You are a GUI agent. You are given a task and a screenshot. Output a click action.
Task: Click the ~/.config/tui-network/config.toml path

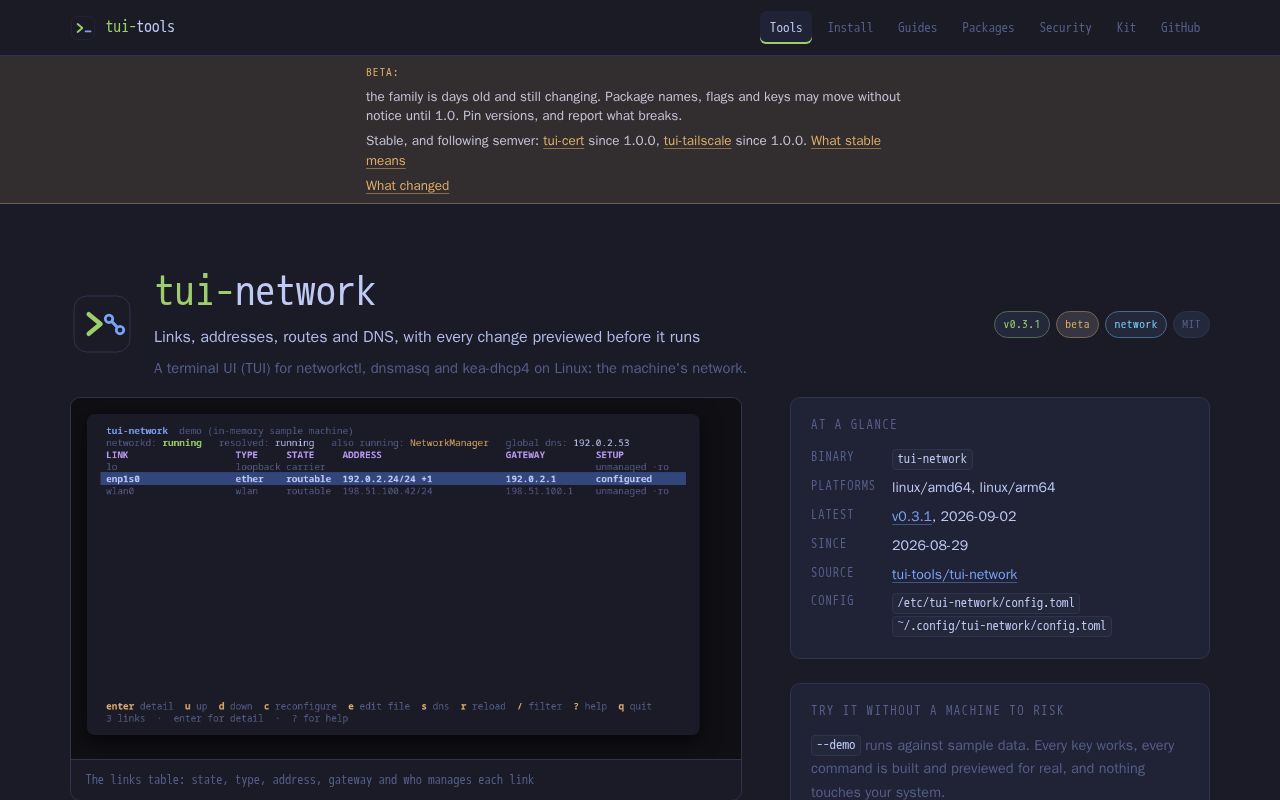pyautogui.click(x=1002, y=626)
